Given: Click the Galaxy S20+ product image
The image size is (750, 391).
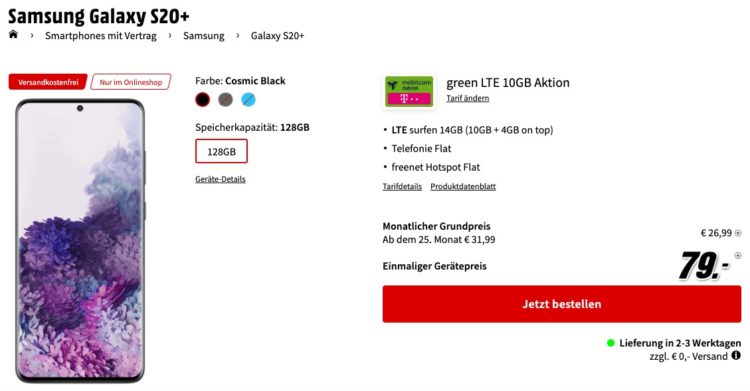Looking at the screenshot, I should (80, 241).
